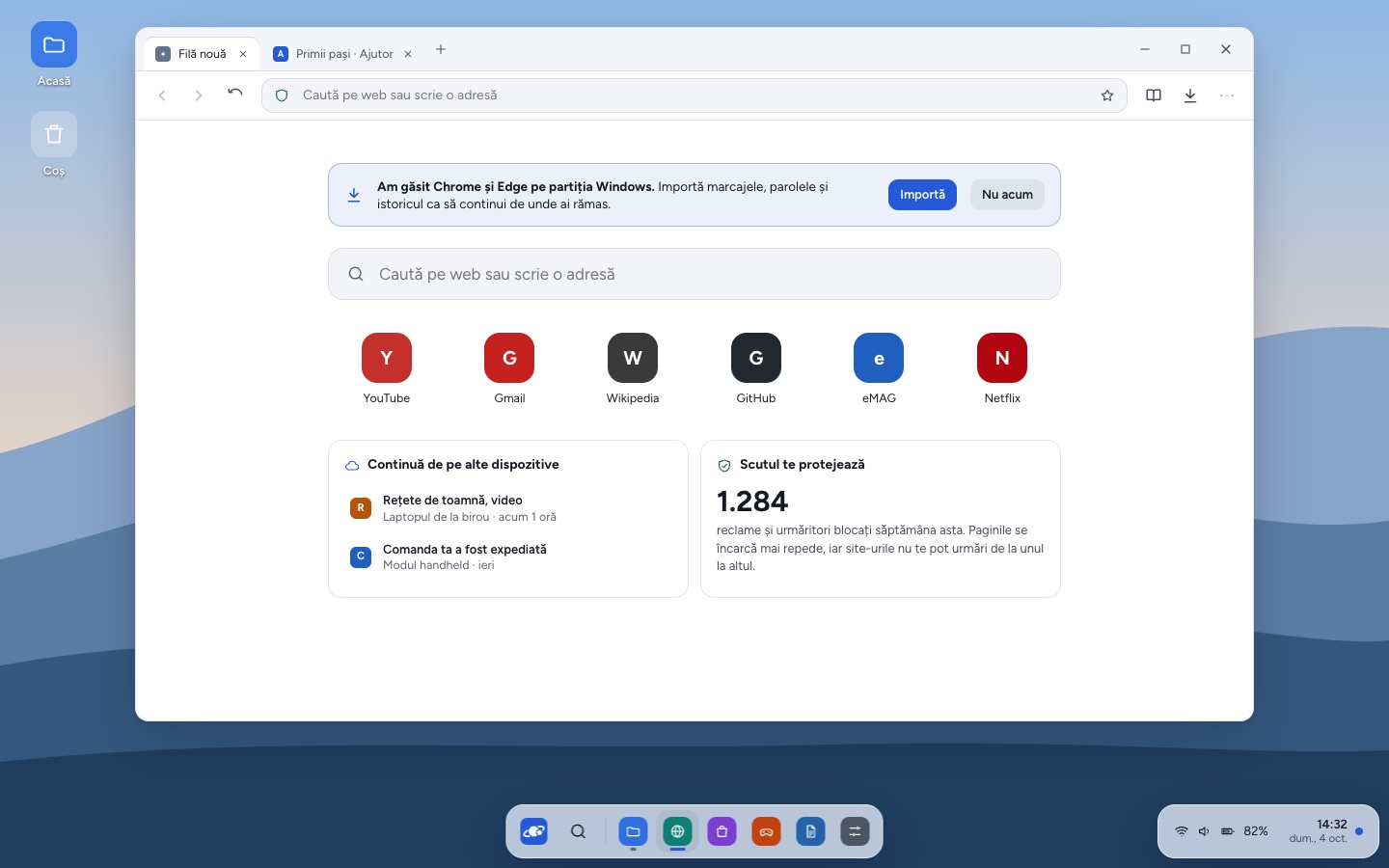Go back using the browser back arrow
Image resolution: width=1389 pixels, height=868 pixels.
[162, 95]
